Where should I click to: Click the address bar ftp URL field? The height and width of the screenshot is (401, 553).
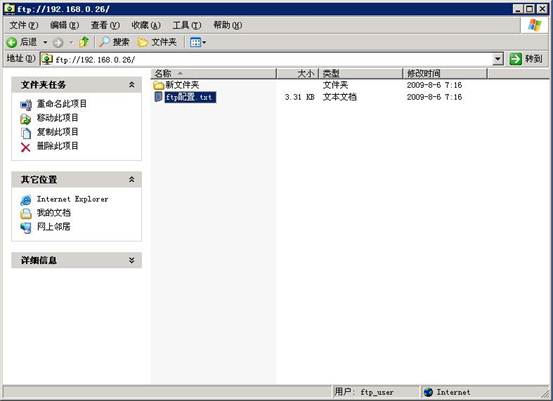(272, 59)
